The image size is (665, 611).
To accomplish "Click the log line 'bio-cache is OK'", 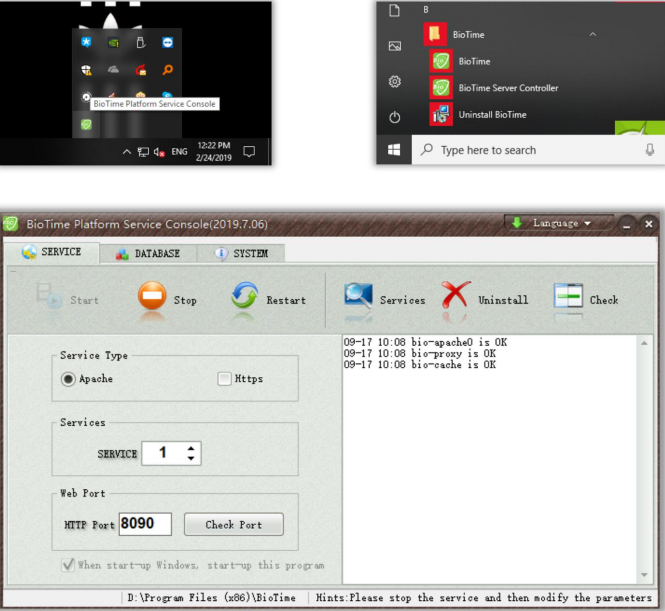I will (x=420, y=365).
